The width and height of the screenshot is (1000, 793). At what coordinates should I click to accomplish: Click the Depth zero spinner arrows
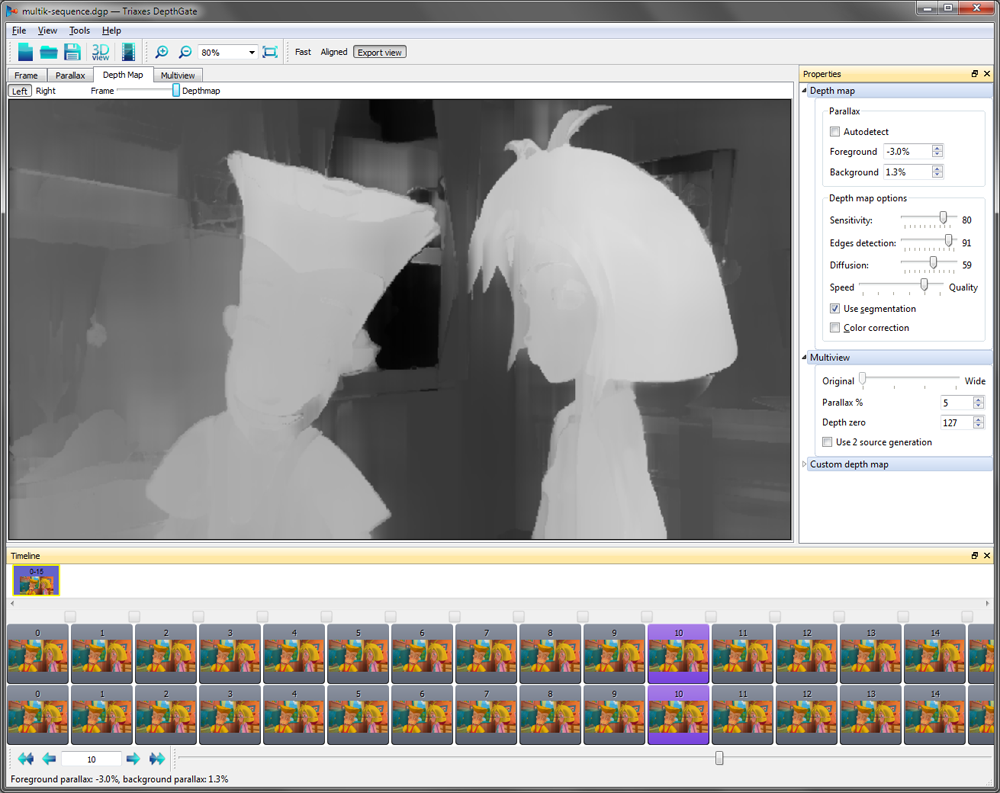(x=978, y=422)
